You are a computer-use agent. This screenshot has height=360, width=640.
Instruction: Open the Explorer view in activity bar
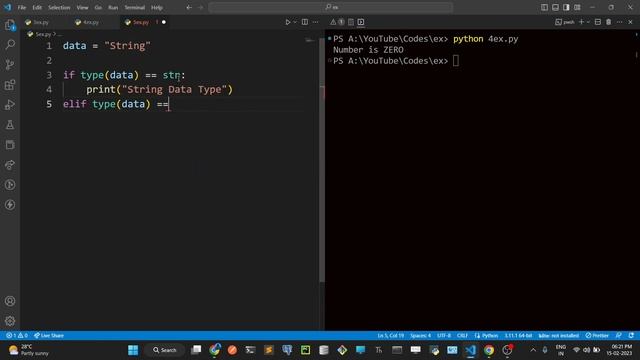click(10, 25)
